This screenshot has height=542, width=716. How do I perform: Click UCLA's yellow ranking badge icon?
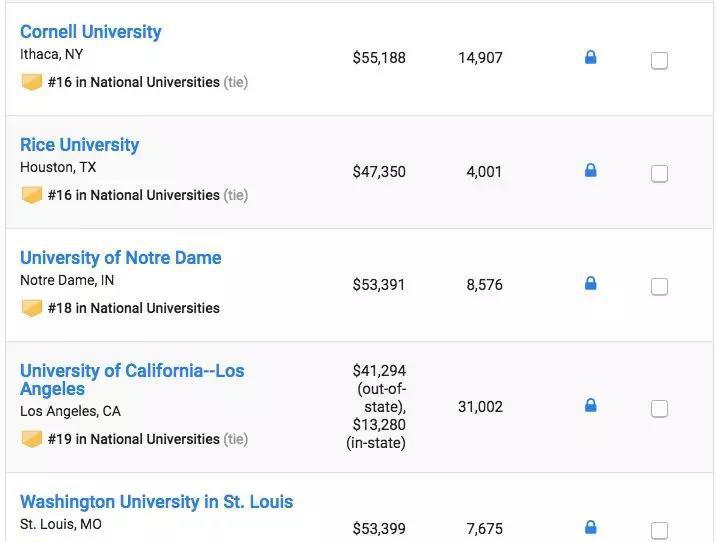[x=32, y=439]
